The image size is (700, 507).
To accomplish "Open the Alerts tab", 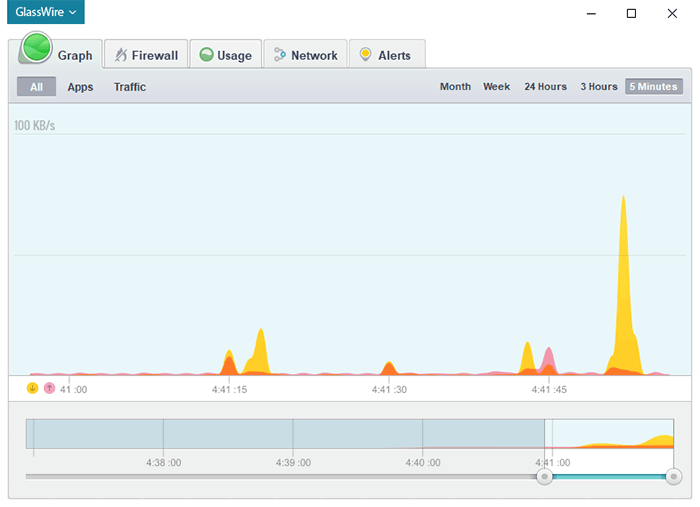I will pyautogui.click(x=387, y=54).
